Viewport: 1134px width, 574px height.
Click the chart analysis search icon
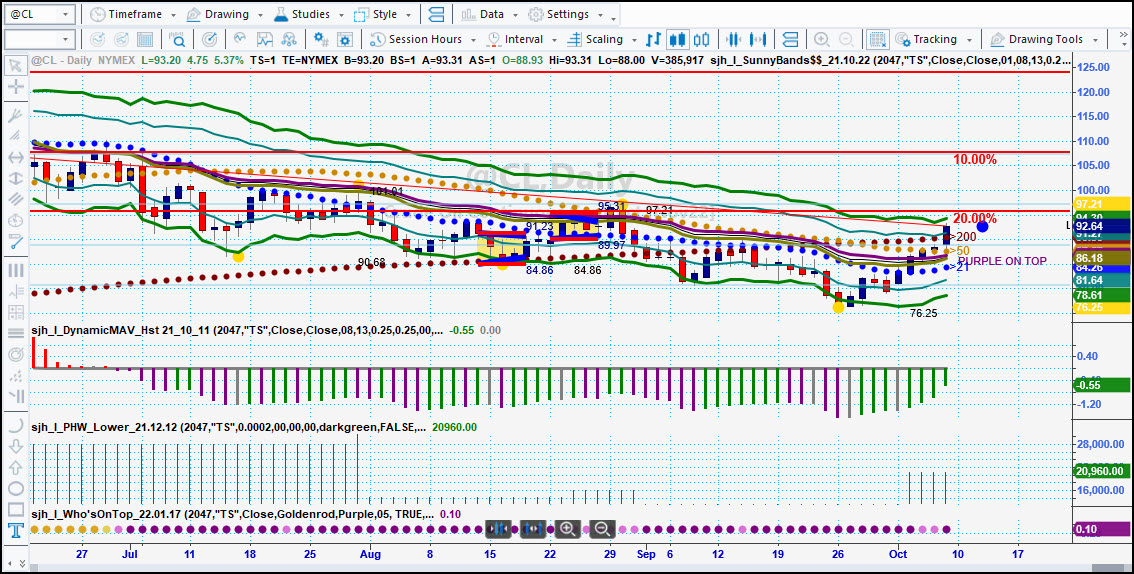(177, 39)
